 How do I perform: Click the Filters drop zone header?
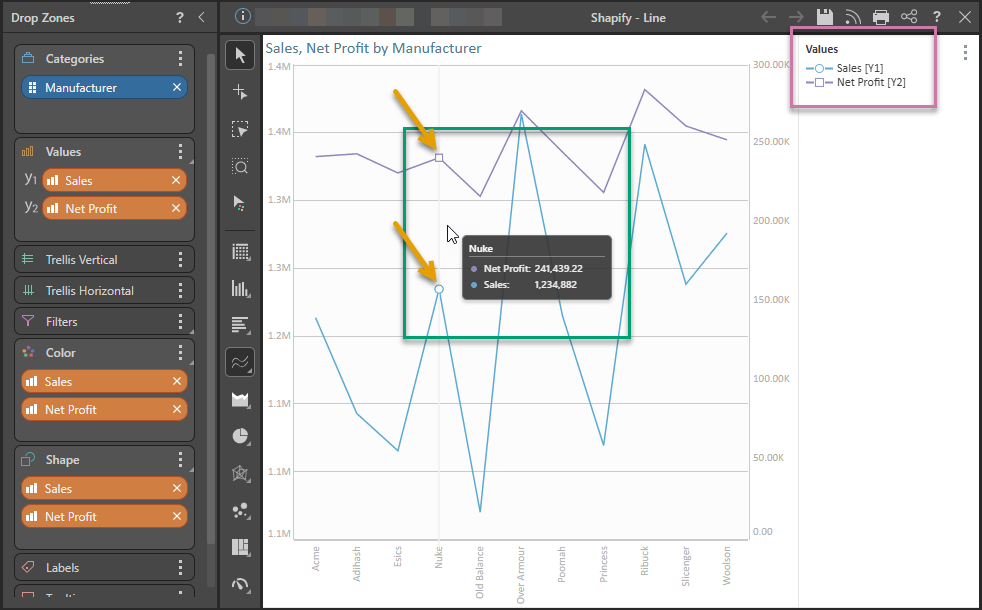tap(104, 321)
